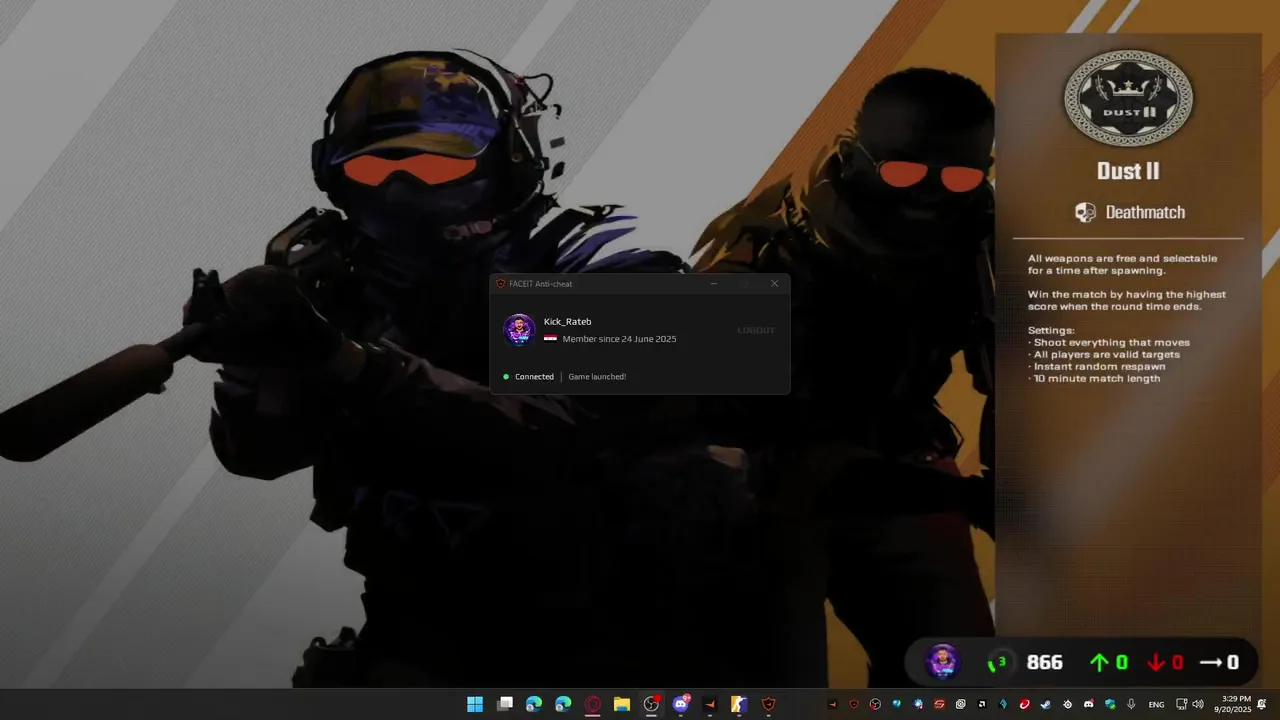Click the LOGOUT button in FACEIT Anti-cheat
The height and width of the screenshot is (720, 1280).
pos(756,330)
